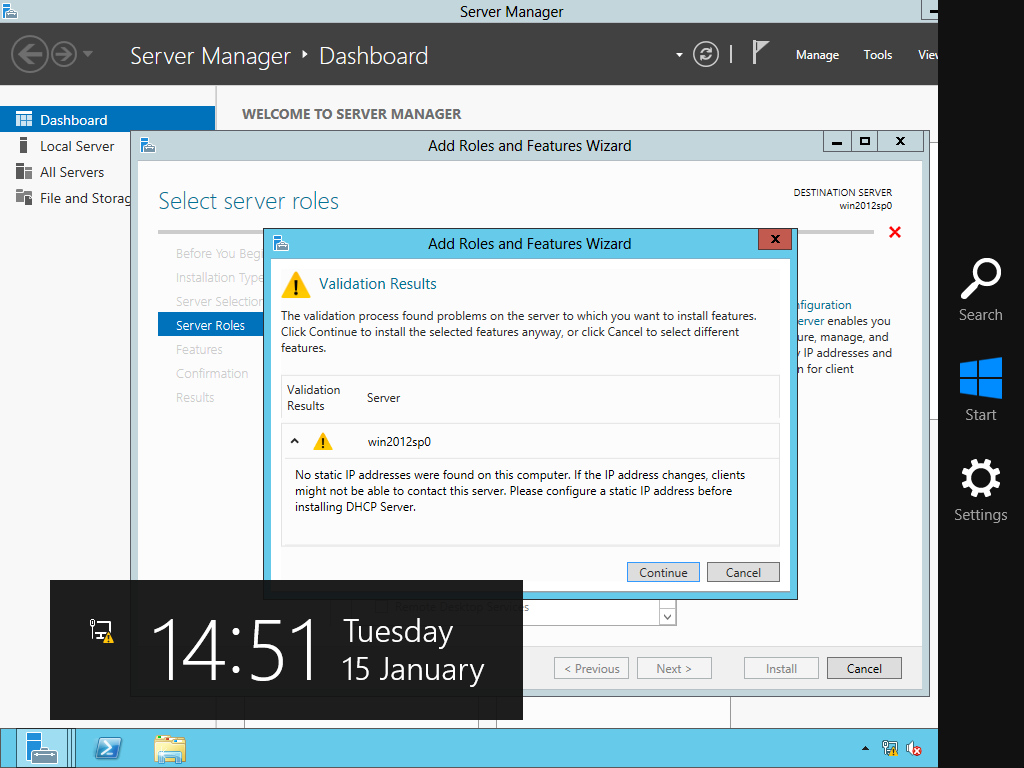This screenshot has height=768, width=1024.
Task: Open the Start charm
Action: click(980, 380)
